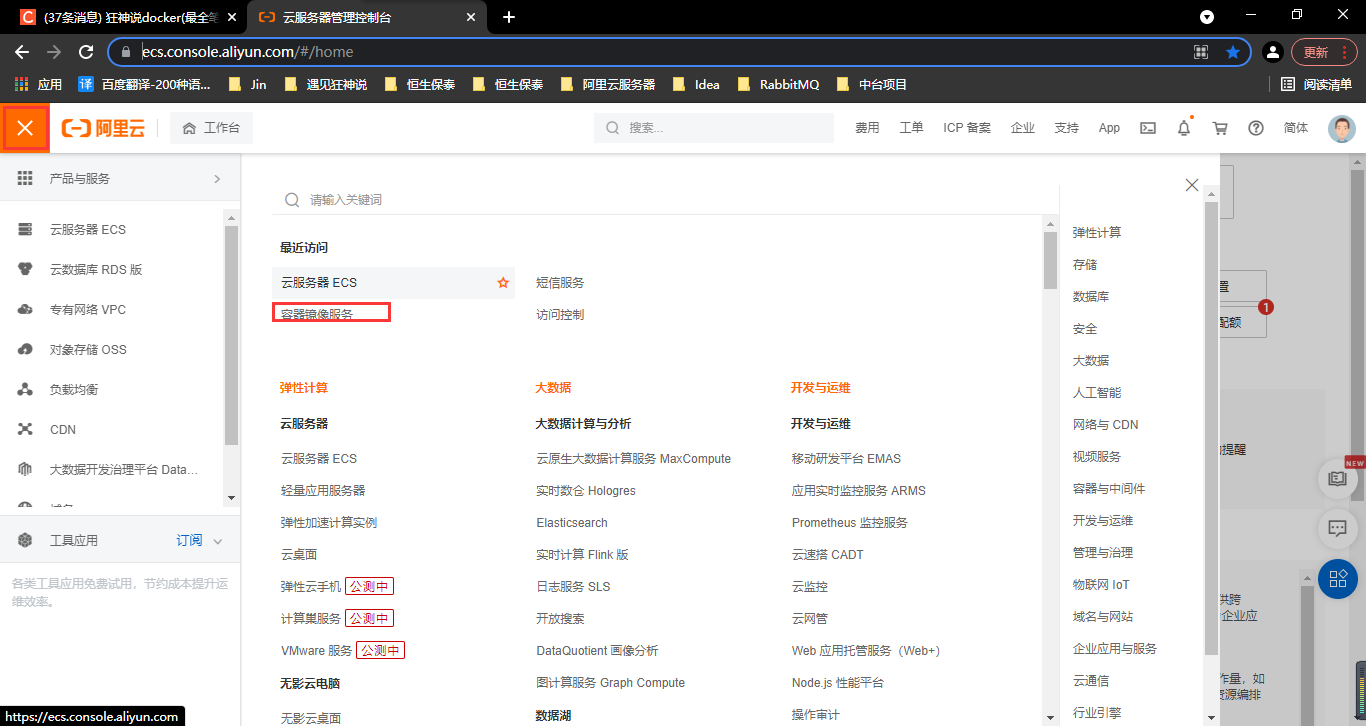This screenshot has height=726, width=1366.
Task: Launch the Cloud Shell terminal icon
Action: click(x=1148, y=128)
